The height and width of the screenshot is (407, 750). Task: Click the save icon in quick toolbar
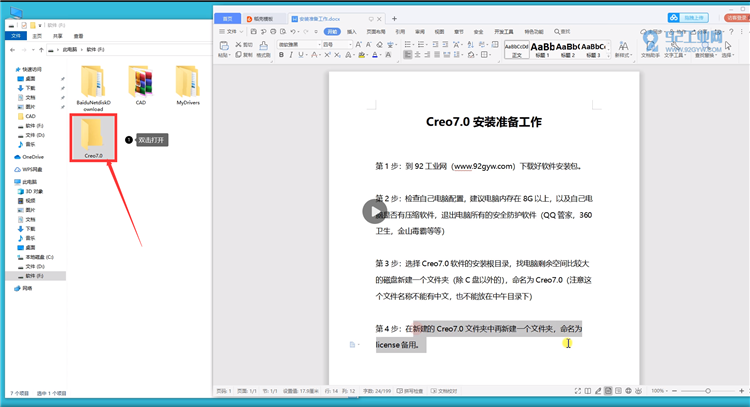(254, 32)
